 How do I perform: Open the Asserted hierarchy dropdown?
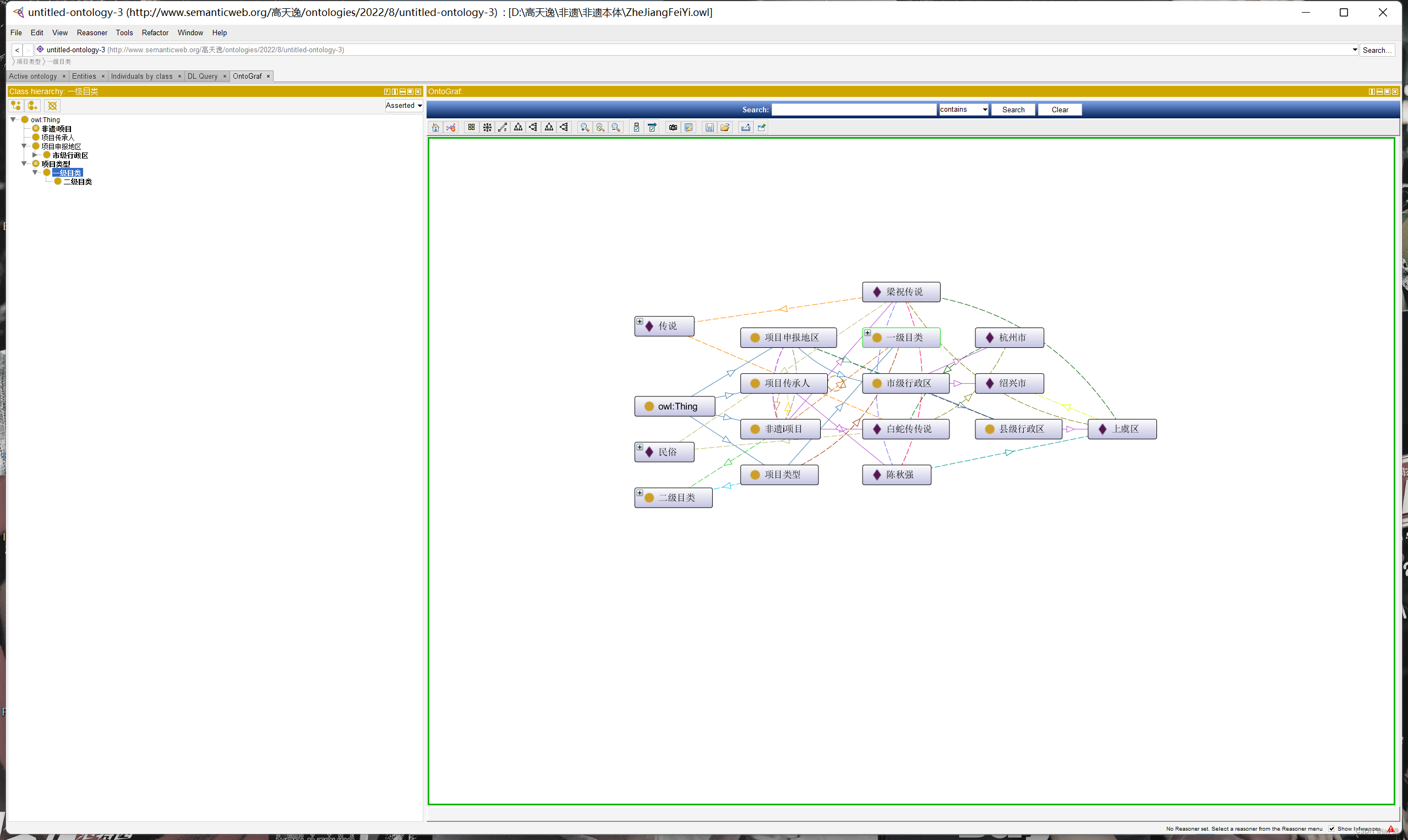click(x=404, y=106)
